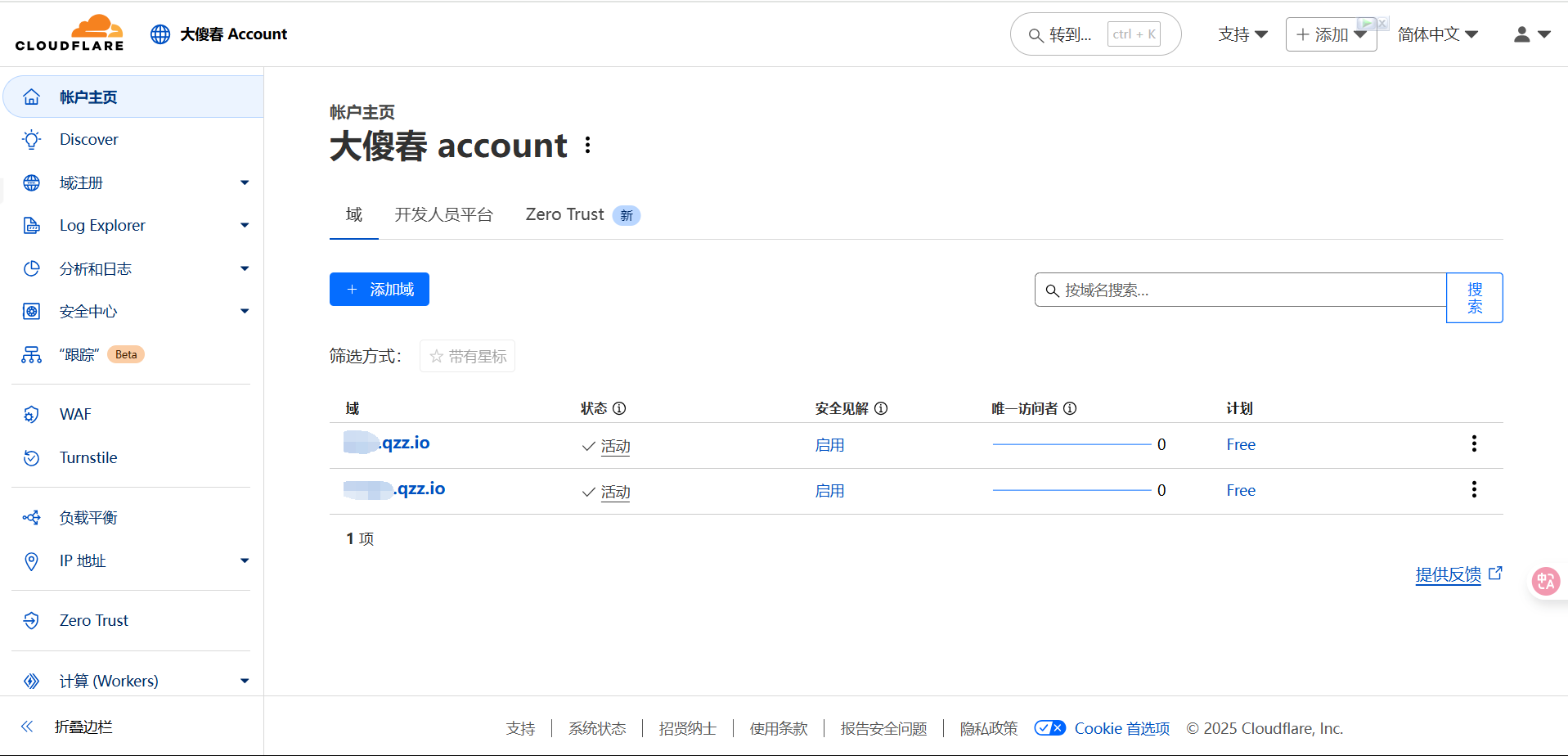Expand the 分析和日志 section
1568x756 pixels.
click(x=94, y=268)
